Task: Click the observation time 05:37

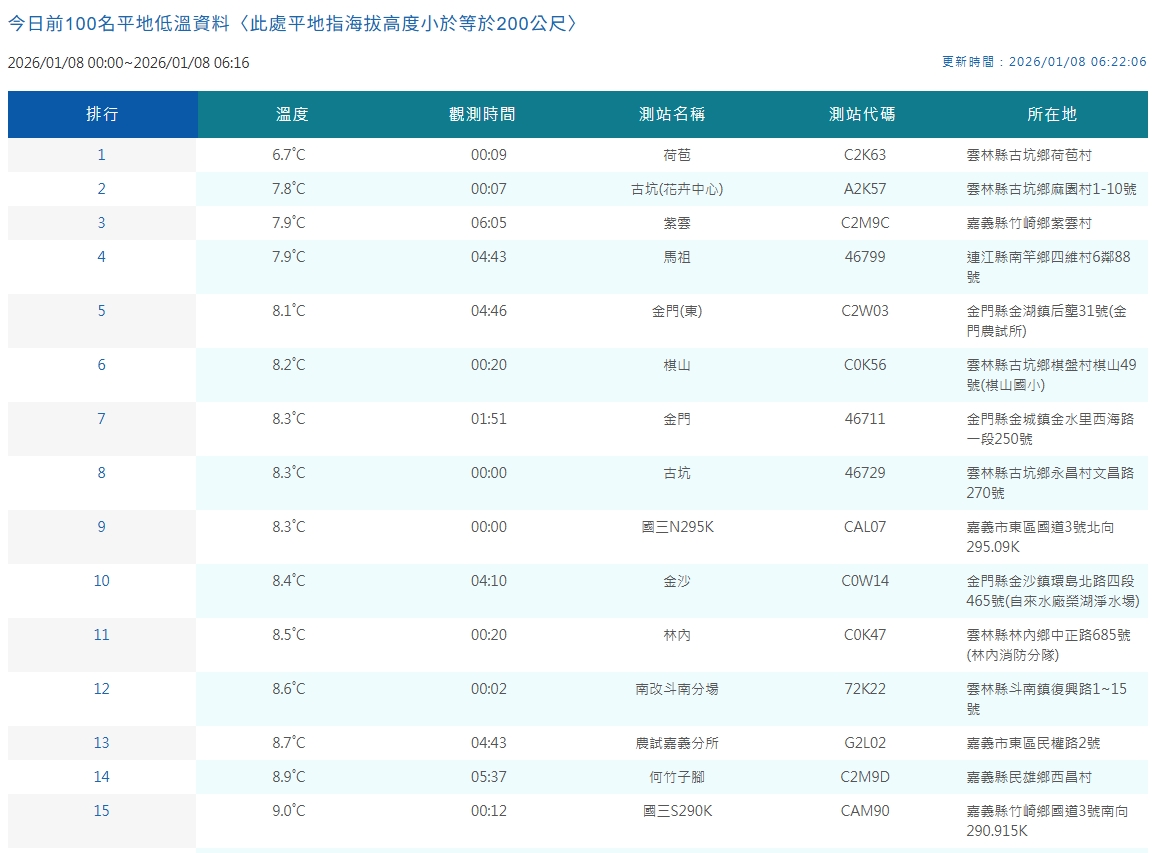Action: click(x=489, y=777)
